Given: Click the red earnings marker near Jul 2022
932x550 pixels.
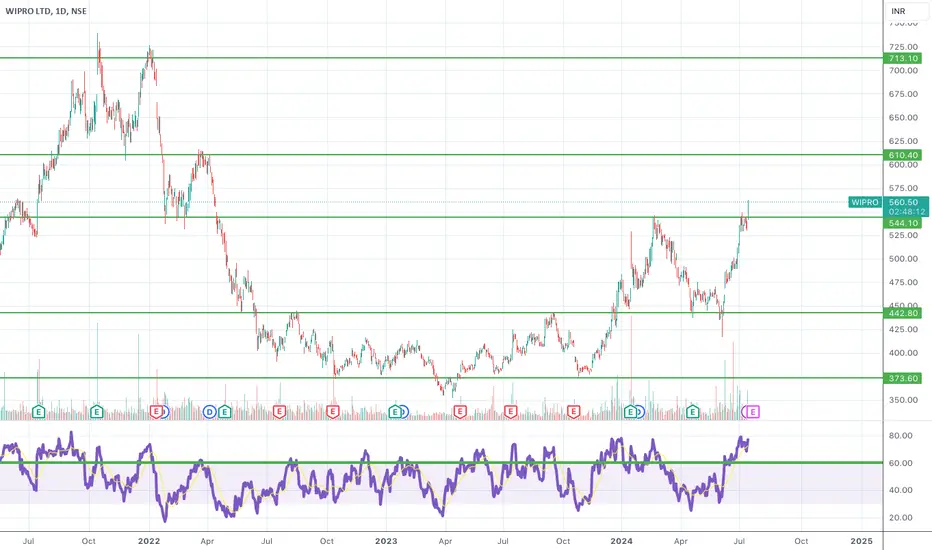Looking at the screenshot, I should click(x=279, y=411).
